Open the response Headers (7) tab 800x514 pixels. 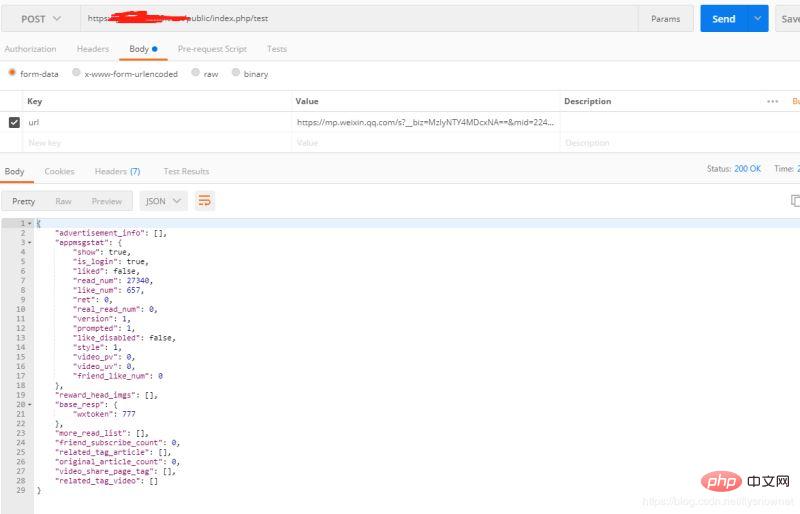117,172
